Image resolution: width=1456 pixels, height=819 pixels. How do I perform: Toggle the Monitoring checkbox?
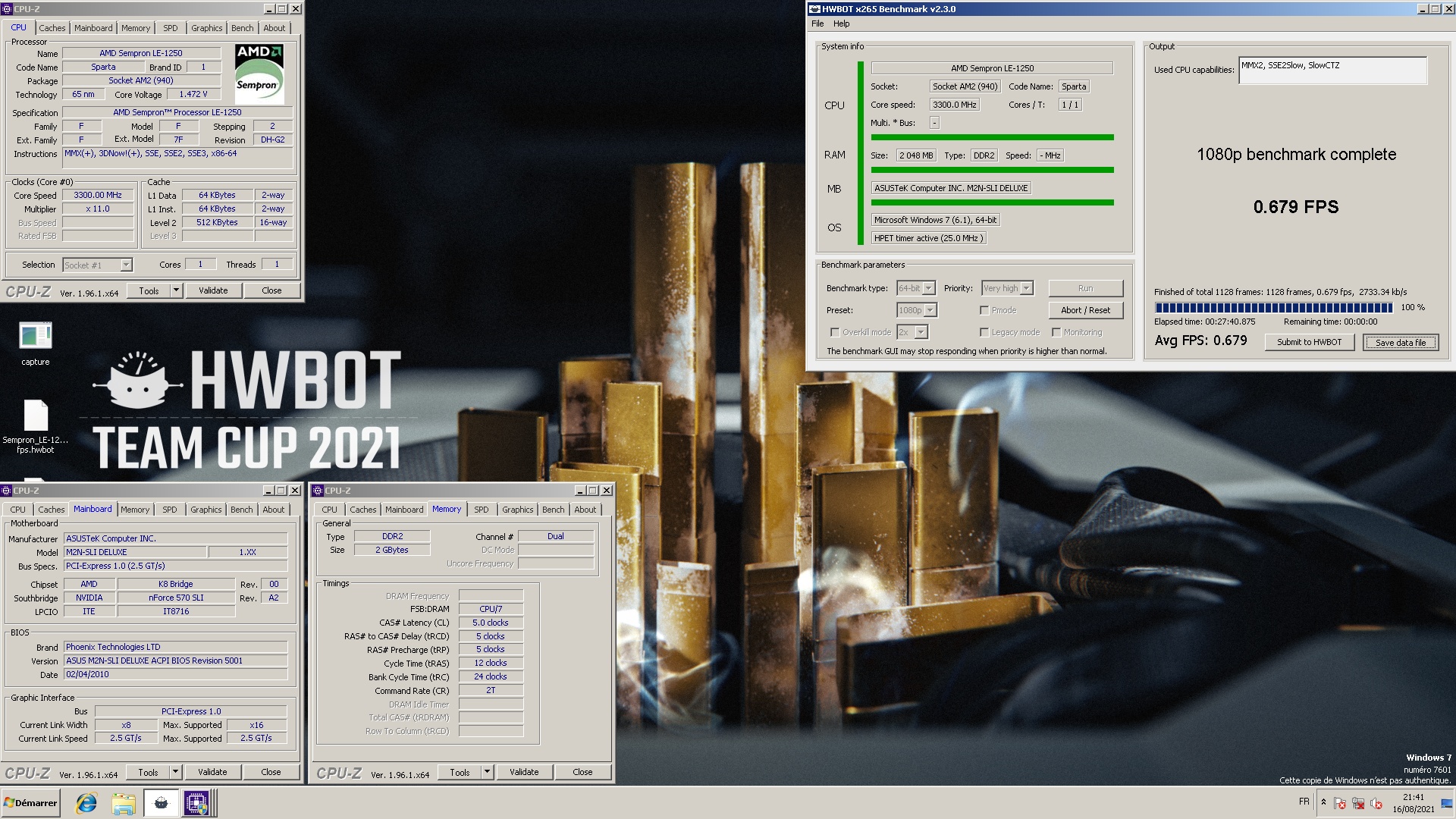point(1056,332)
